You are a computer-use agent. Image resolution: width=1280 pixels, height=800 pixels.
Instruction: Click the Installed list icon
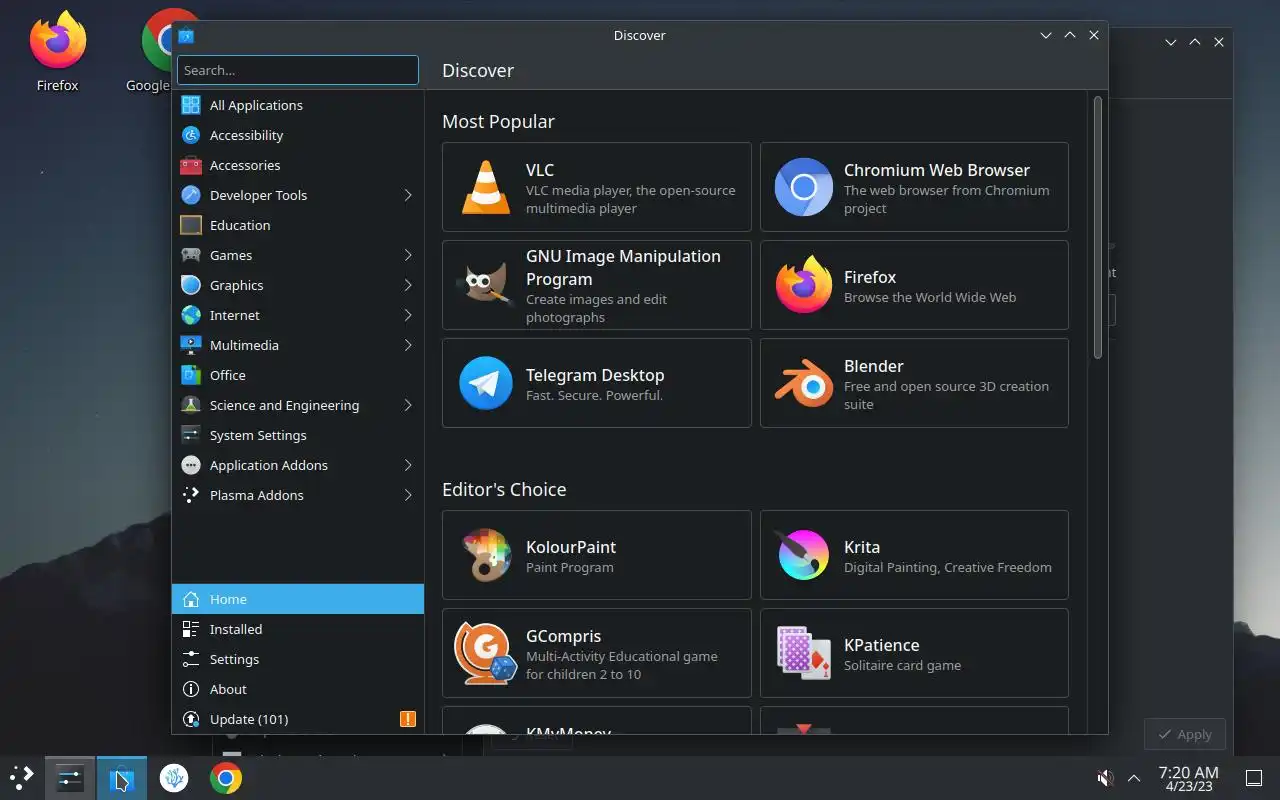(x=191, y=629)
